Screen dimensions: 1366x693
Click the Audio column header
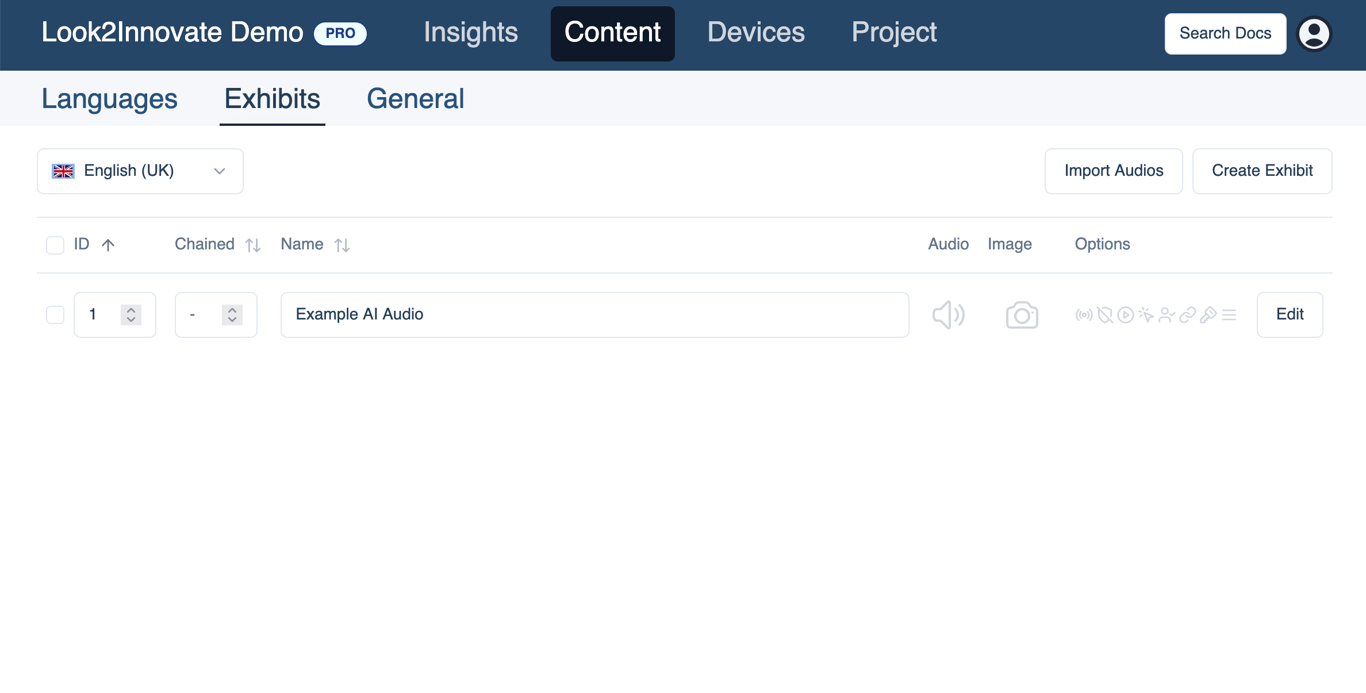[948, 244]
